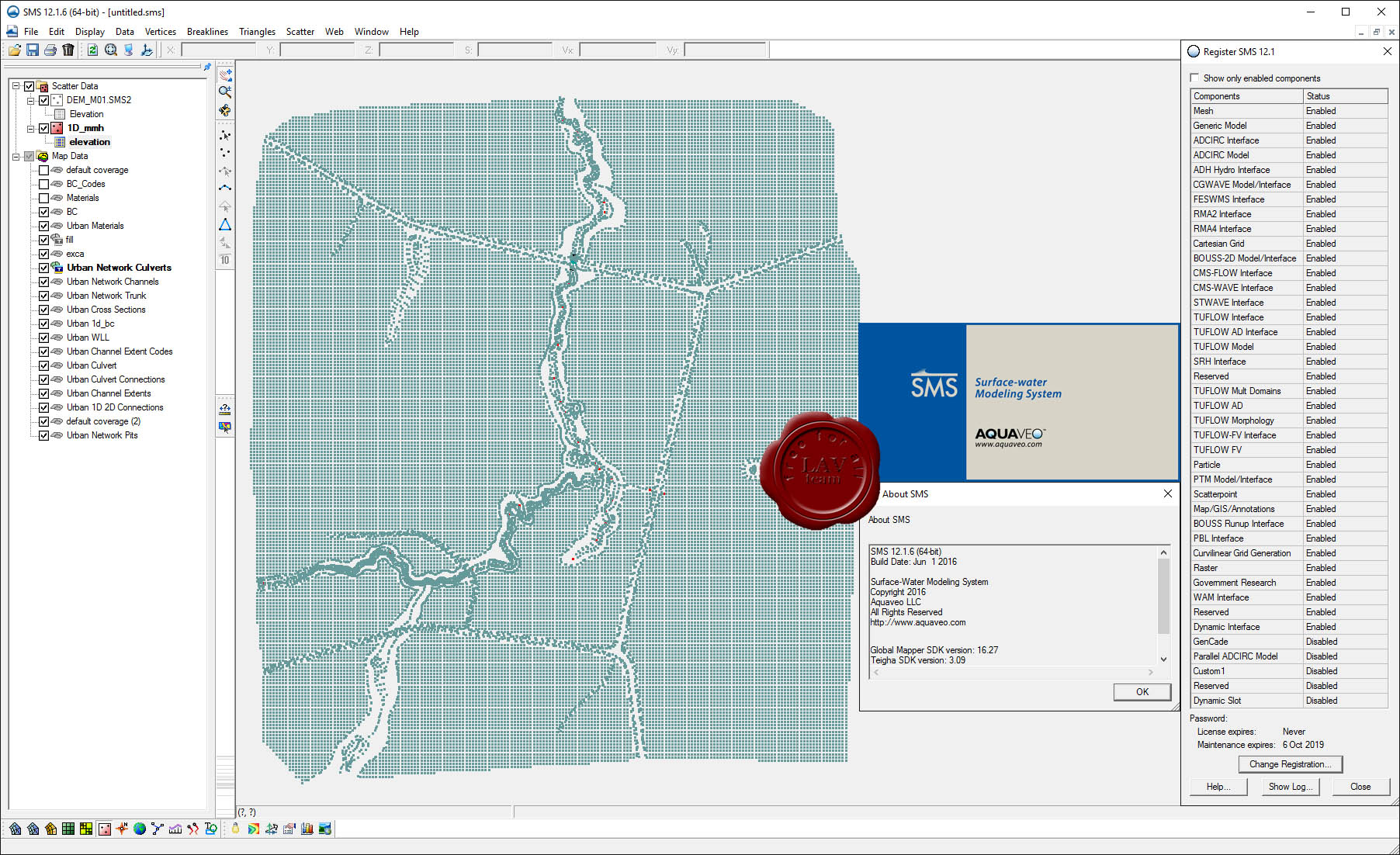Click the quadtree yellow grid module icon
Image resolution: width=1400 pixels, height=855 pixels.
tap(86, 829)
